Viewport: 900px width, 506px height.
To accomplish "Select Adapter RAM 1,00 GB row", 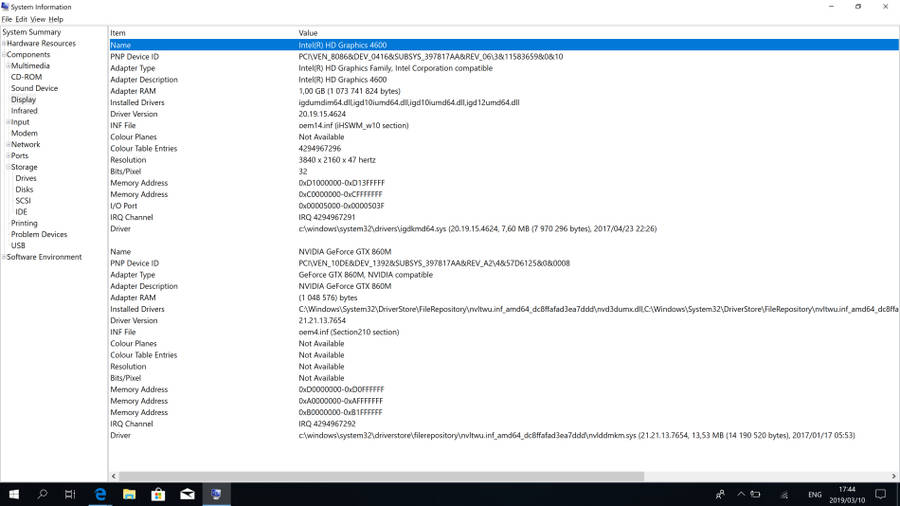I will tap(504, 91).
